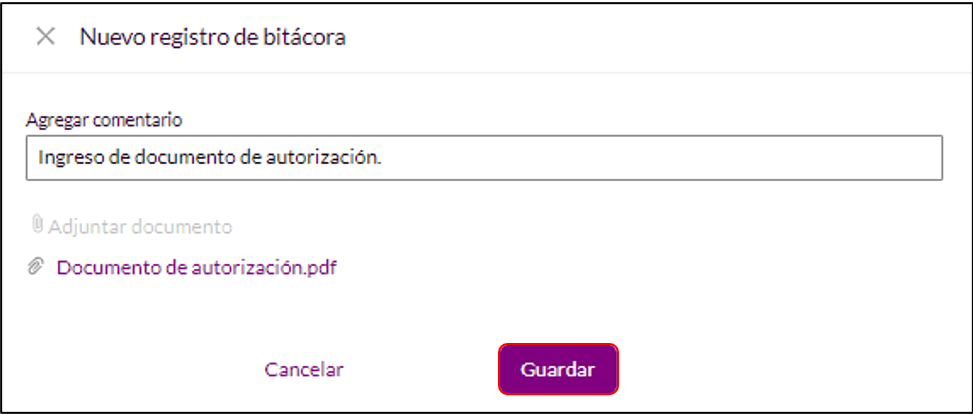Save the log entry with Guardar
Screen dimensions: 973x414
[558, 369]
